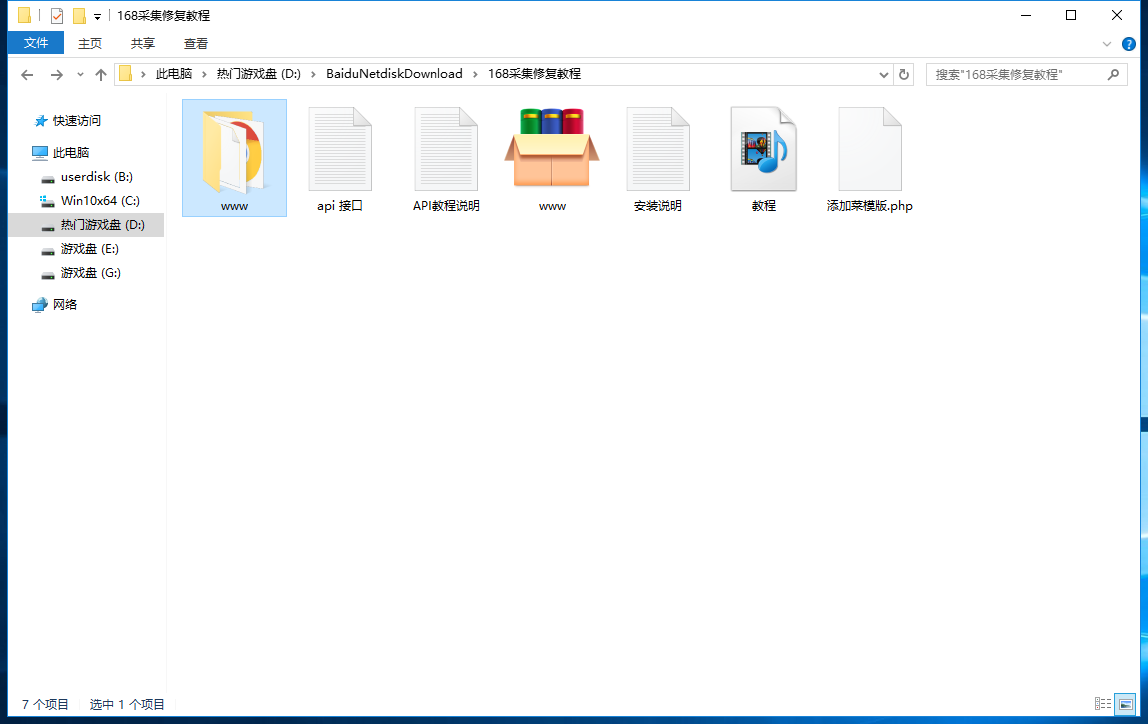Open the address bar history dropdown
Screen dimensions: 1148x724
coord(884,74)
